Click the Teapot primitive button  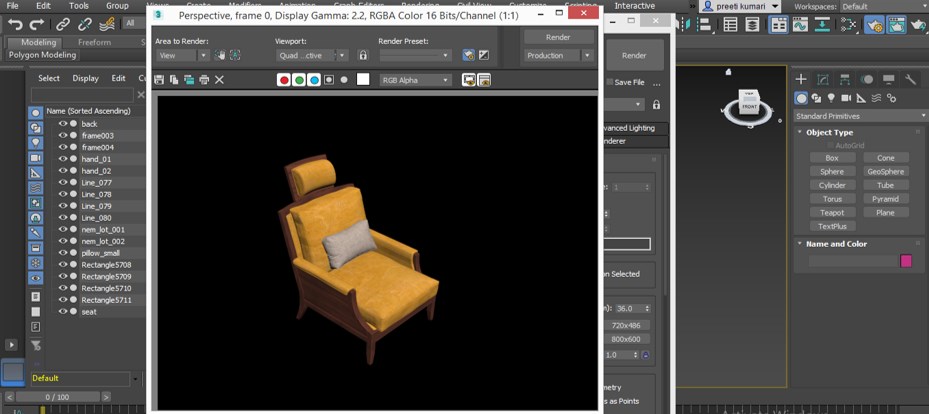coord(832,212)
